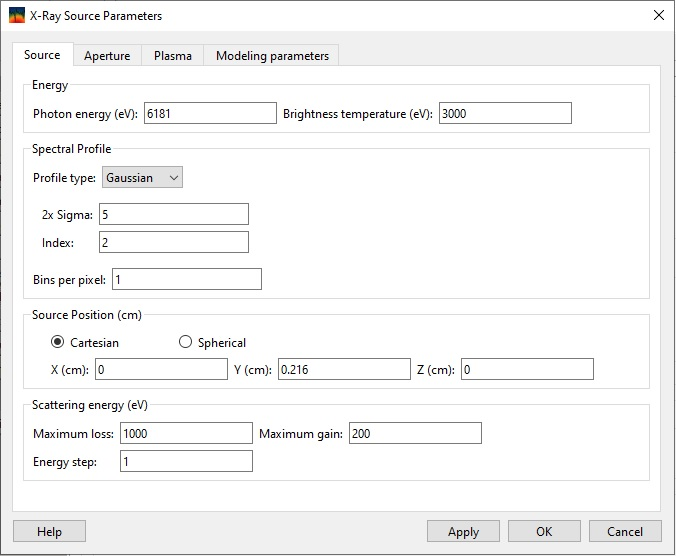
Task: Close the X-Ray Source Parameters dialog
Action: 657,16
